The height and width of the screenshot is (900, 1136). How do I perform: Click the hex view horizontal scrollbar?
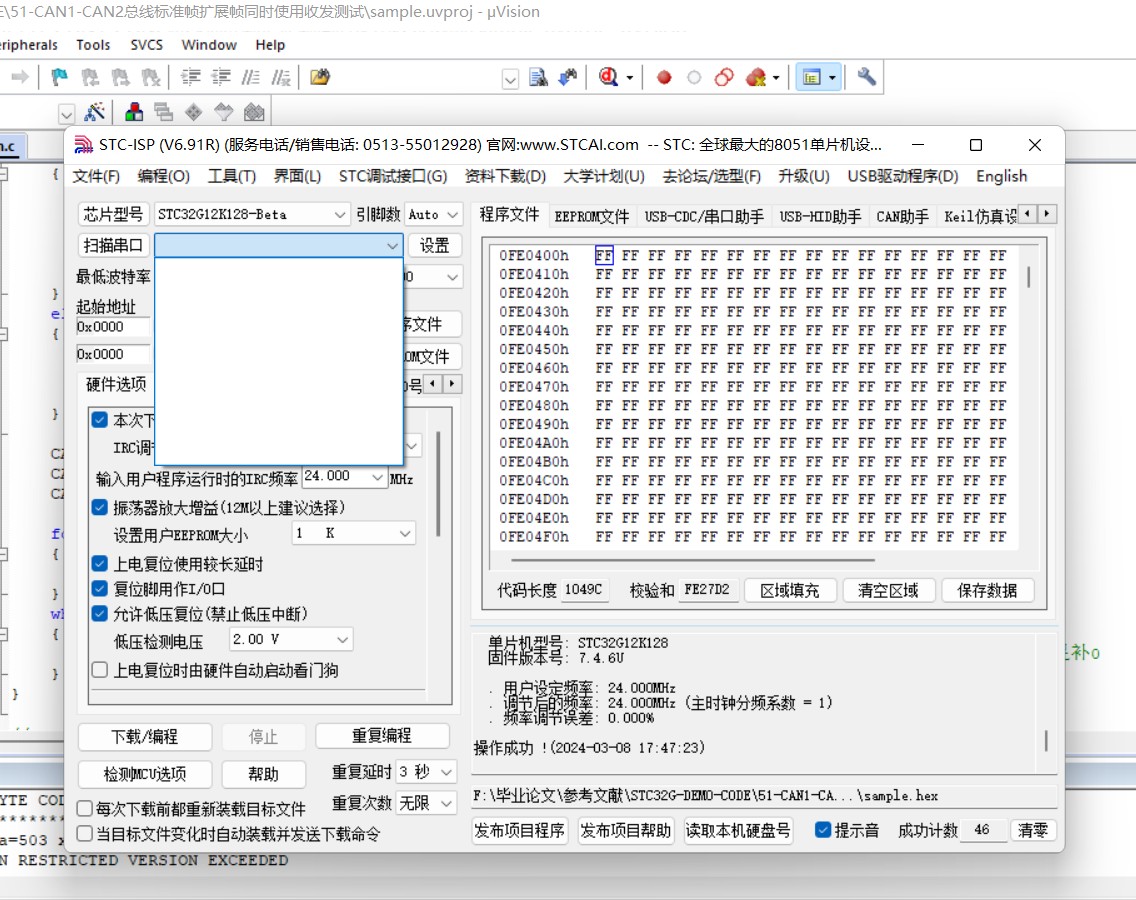tap(693, 560)
